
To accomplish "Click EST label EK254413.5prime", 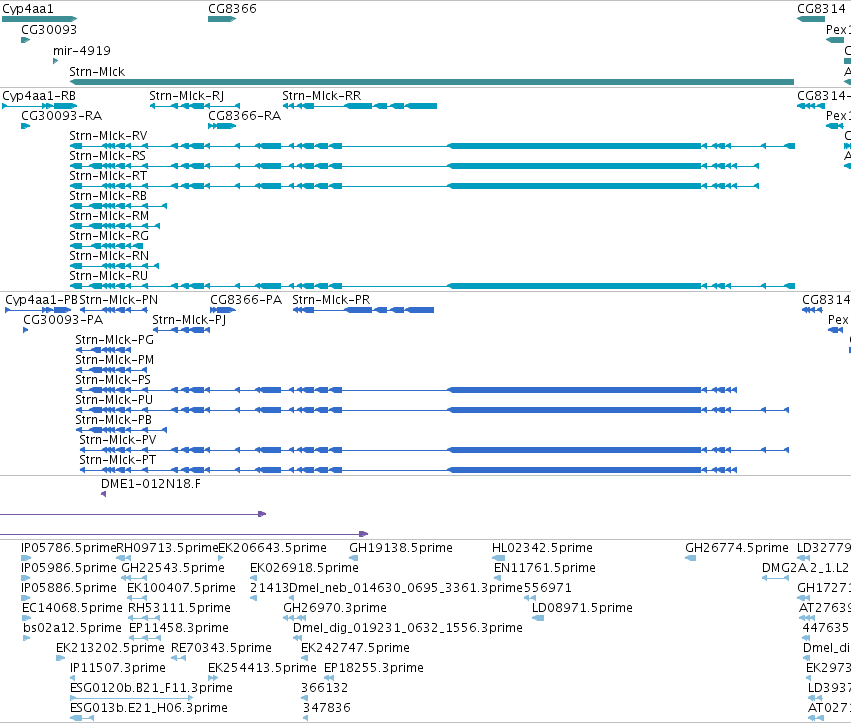I will point(263,668).
